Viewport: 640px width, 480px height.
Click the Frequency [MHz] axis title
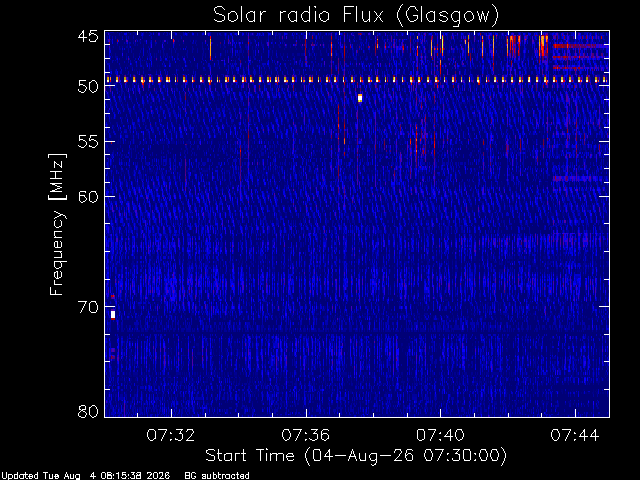click(57, 224)
